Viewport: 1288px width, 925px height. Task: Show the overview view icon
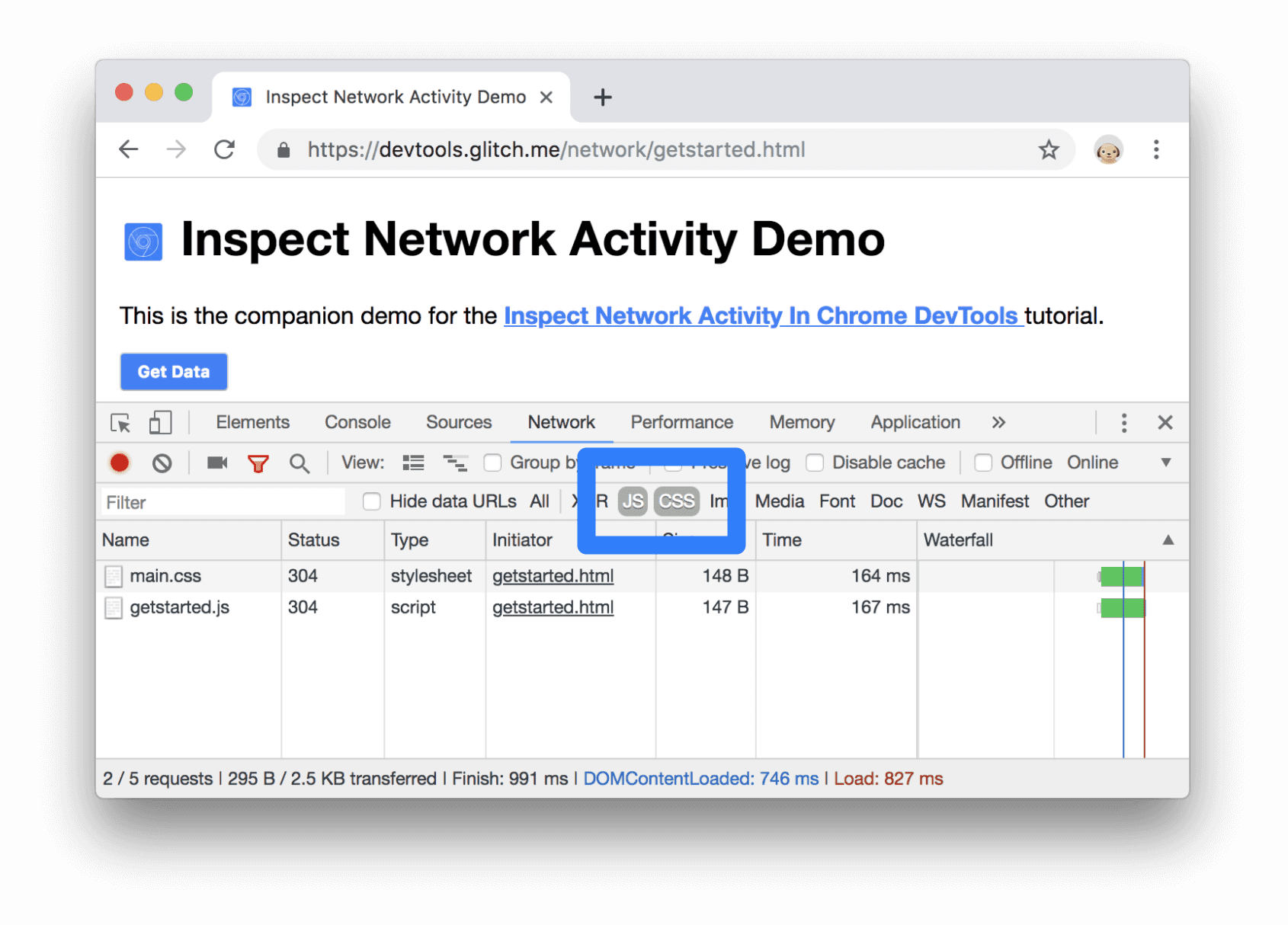point(455,462)
